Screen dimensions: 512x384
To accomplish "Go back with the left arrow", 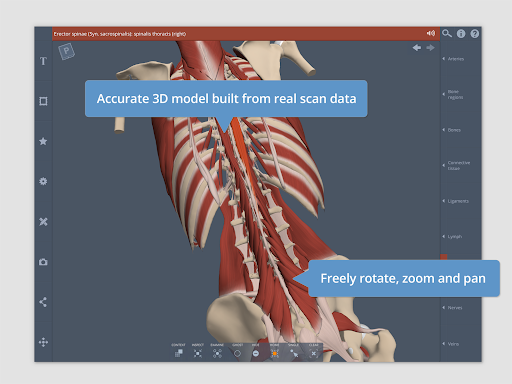I will [x=417, y=48].
